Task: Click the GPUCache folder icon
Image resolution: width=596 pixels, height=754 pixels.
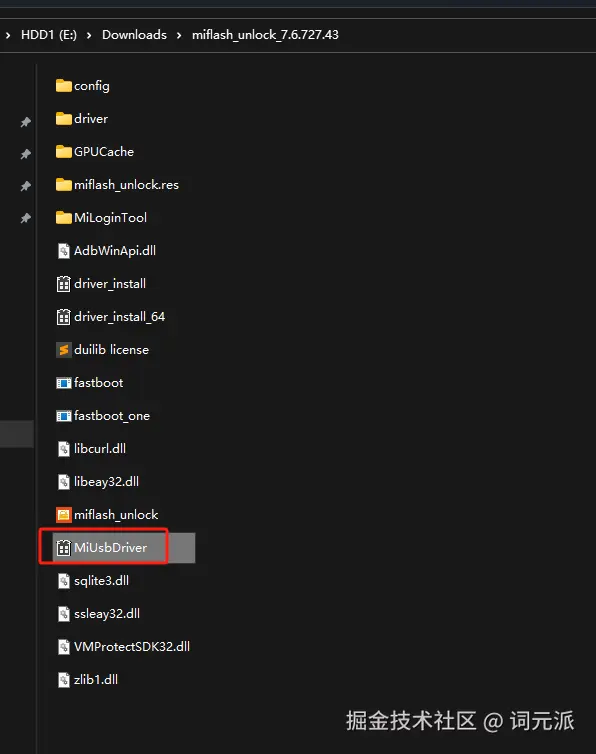Action: click(63, 152)
